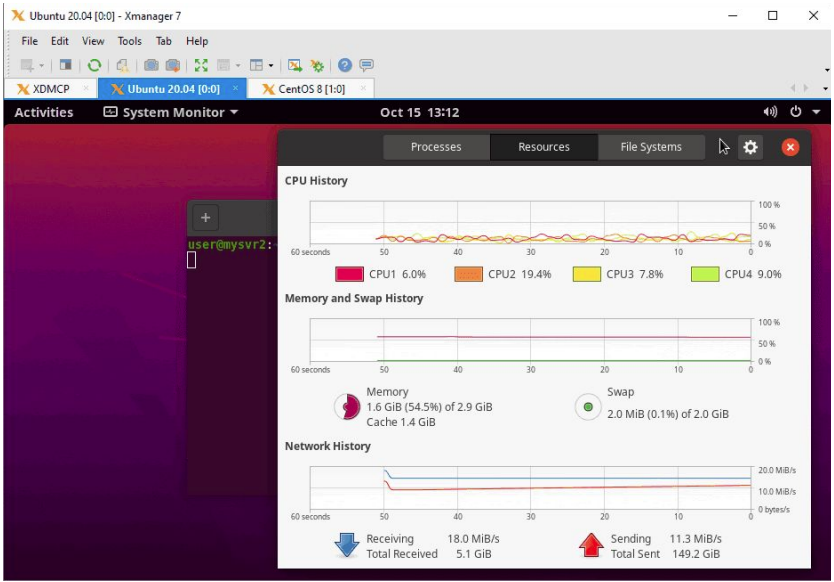Open the Help menu
Image resolution: width=834 pixels, height=582 pixels.
[x=197, y=41]
